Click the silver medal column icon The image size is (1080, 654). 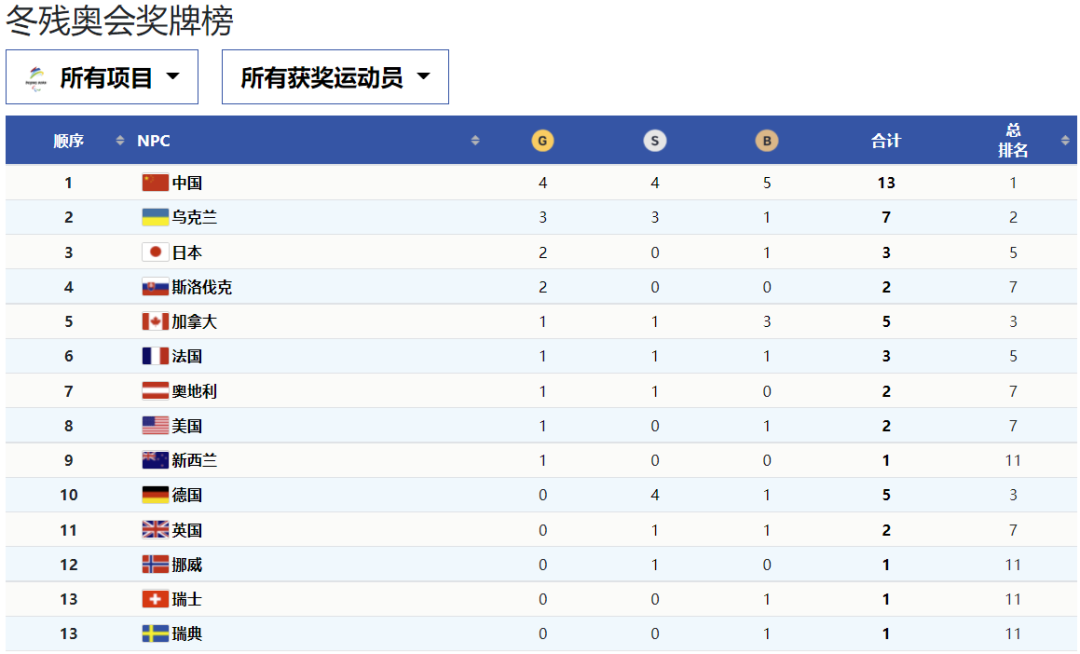click(x=655, y=141)
